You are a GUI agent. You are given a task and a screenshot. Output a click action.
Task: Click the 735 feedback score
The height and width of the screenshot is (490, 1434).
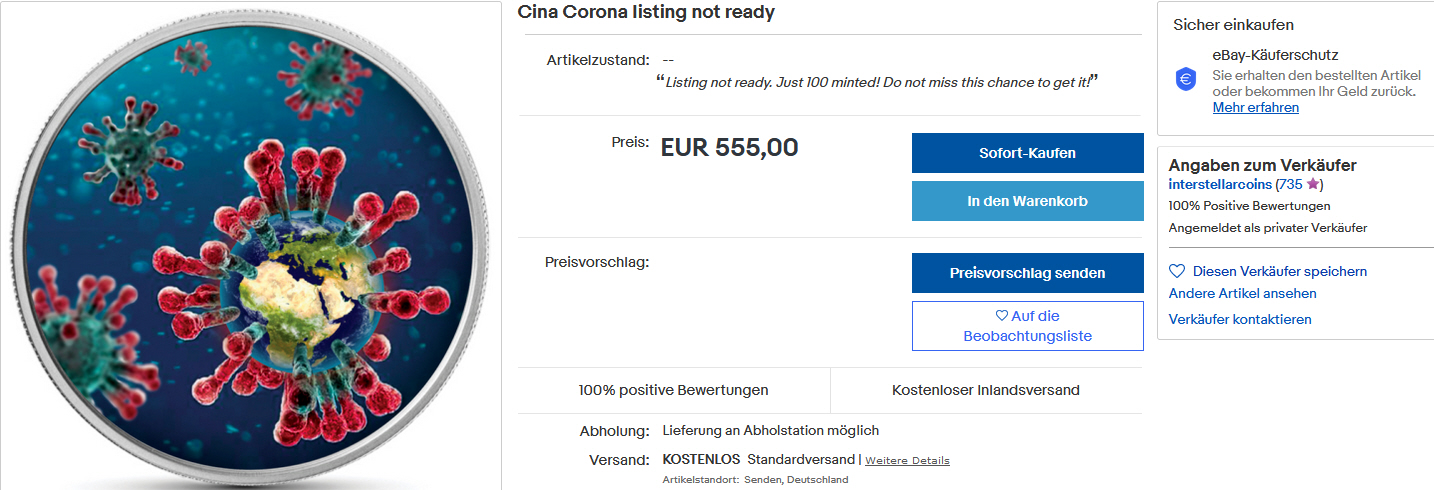point(1291,185)
